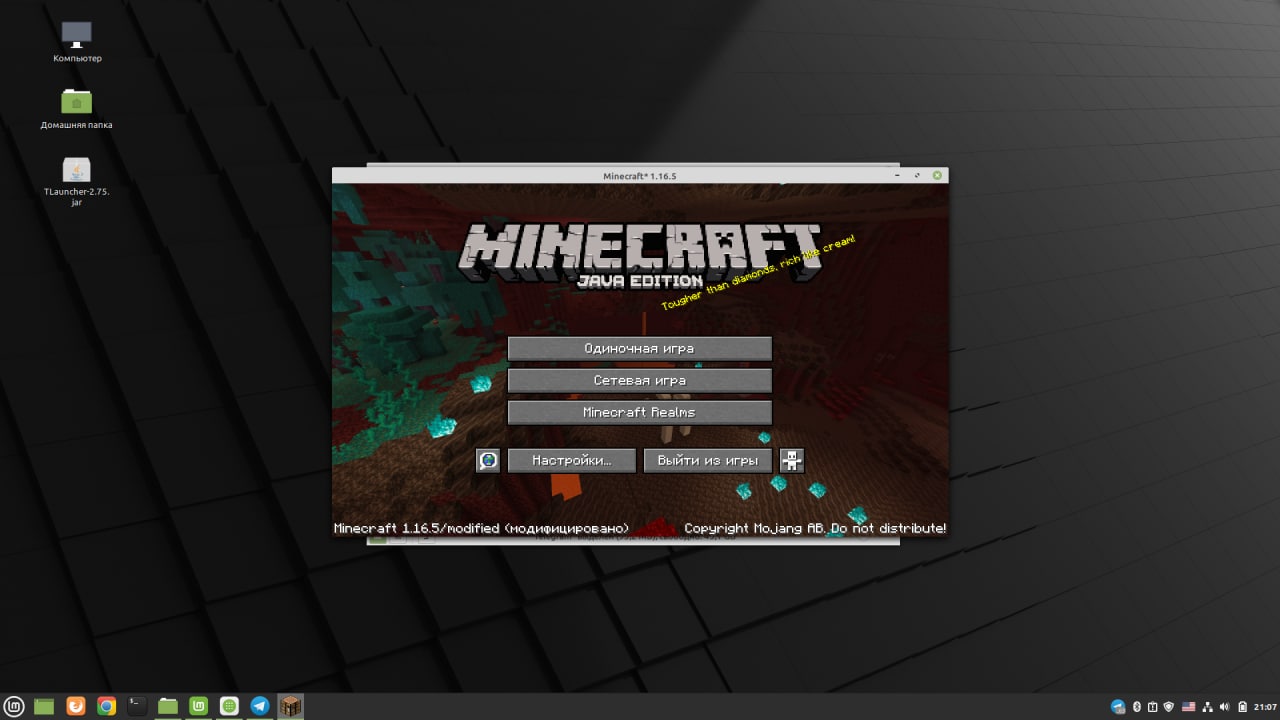Open the Bluetooth tray icon
This screenshot has height=720, width=1280.
pyautogui.click(x=1137, y=707)
